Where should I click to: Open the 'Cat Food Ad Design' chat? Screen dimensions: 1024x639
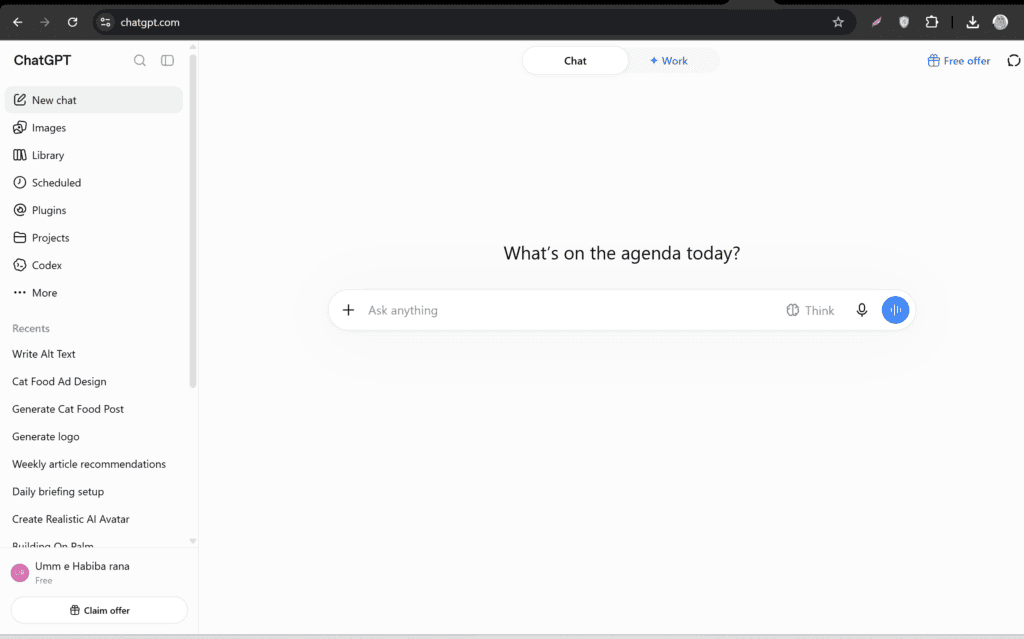click(x=94, y=381)
